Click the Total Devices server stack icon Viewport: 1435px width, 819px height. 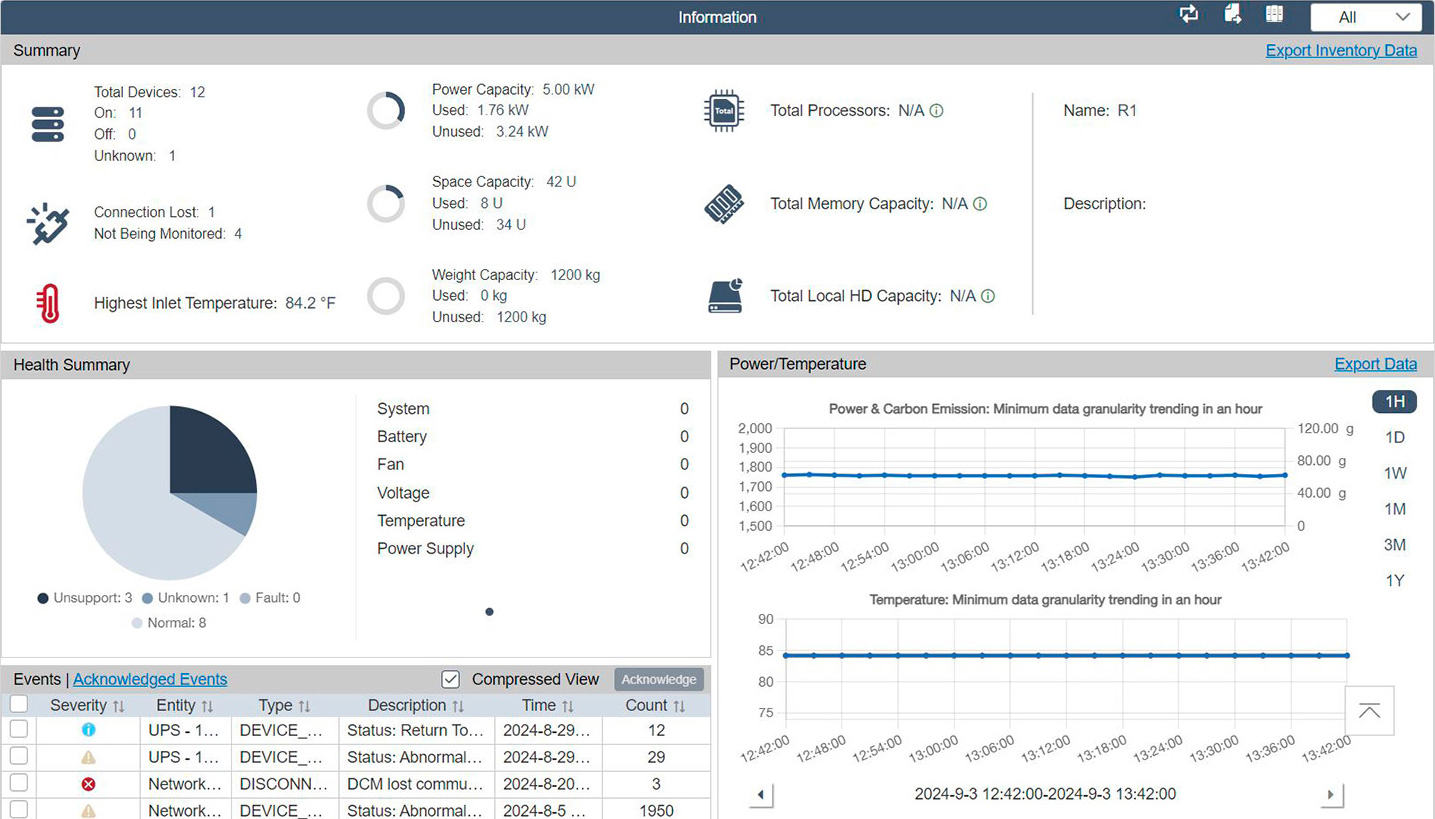[47, 124]
